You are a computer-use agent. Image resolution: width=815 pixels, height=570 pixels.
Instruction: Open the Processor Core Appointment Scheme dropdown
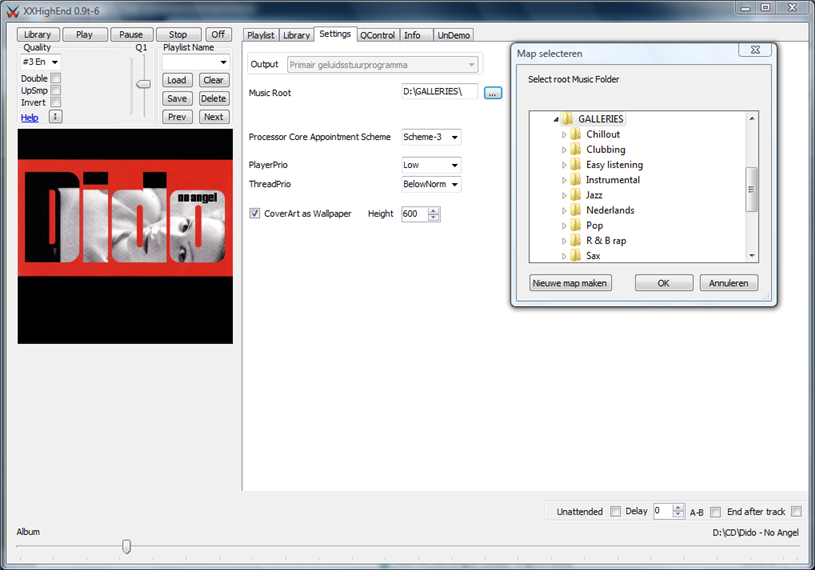pyautogui.click(x=431, y=137)
